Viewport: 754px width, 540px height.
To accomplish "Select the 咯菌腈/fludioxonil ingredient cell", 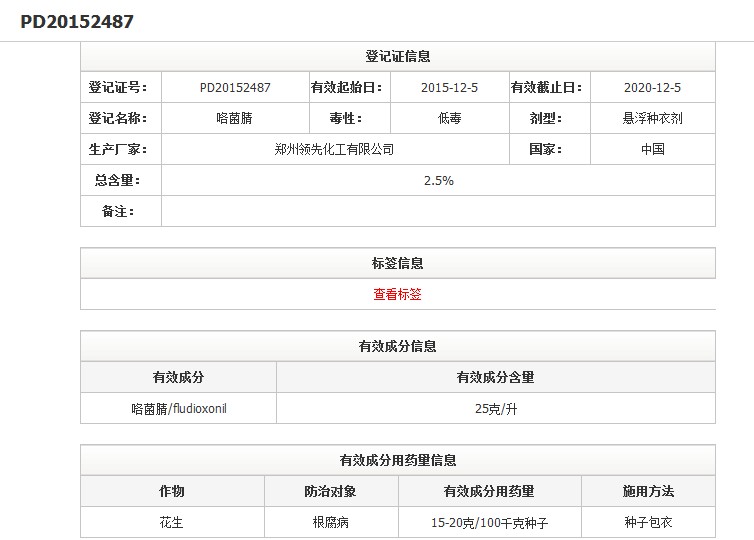I will 179,408.
